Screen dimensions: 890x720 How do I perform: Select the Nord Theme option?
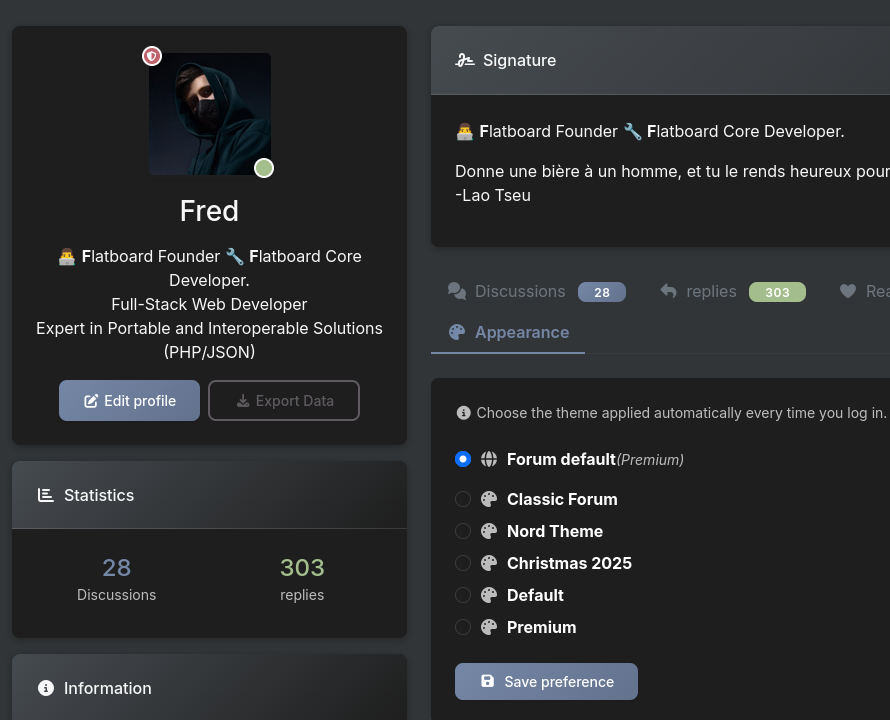[x=463, y=531]
